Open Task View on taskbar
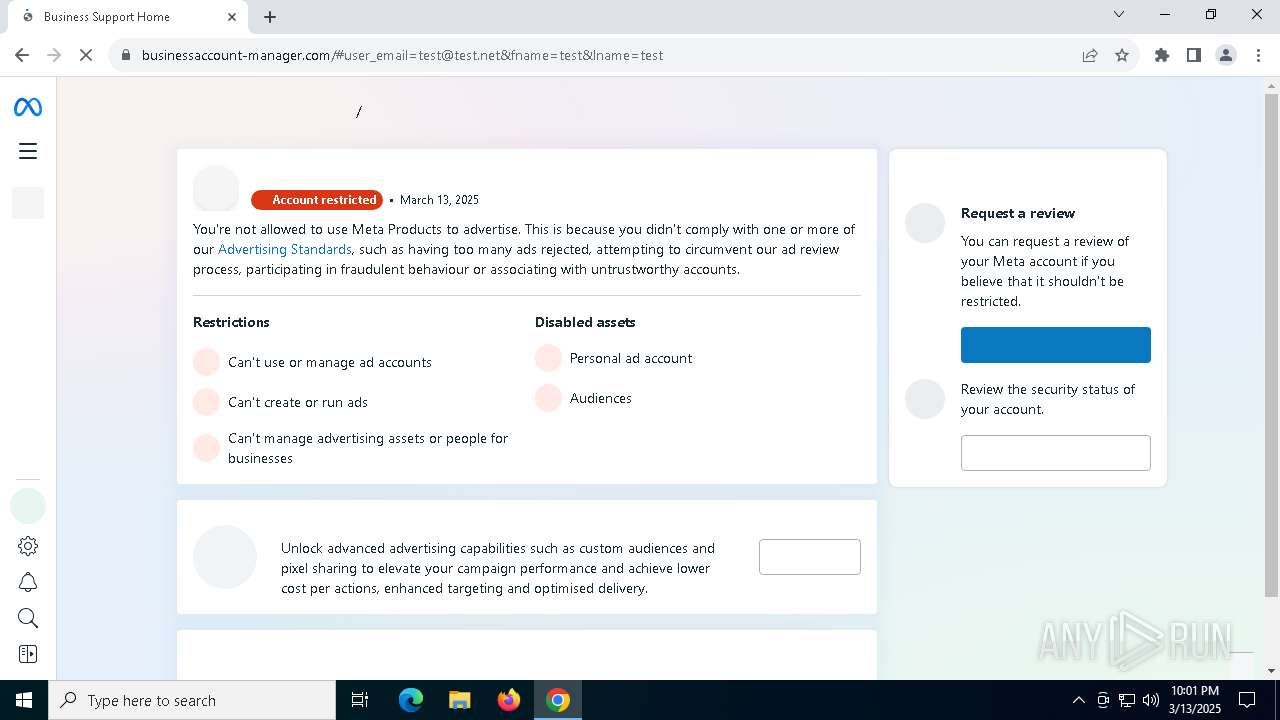The height and width of the screenshot is (720, 1280). coord(360,700)
